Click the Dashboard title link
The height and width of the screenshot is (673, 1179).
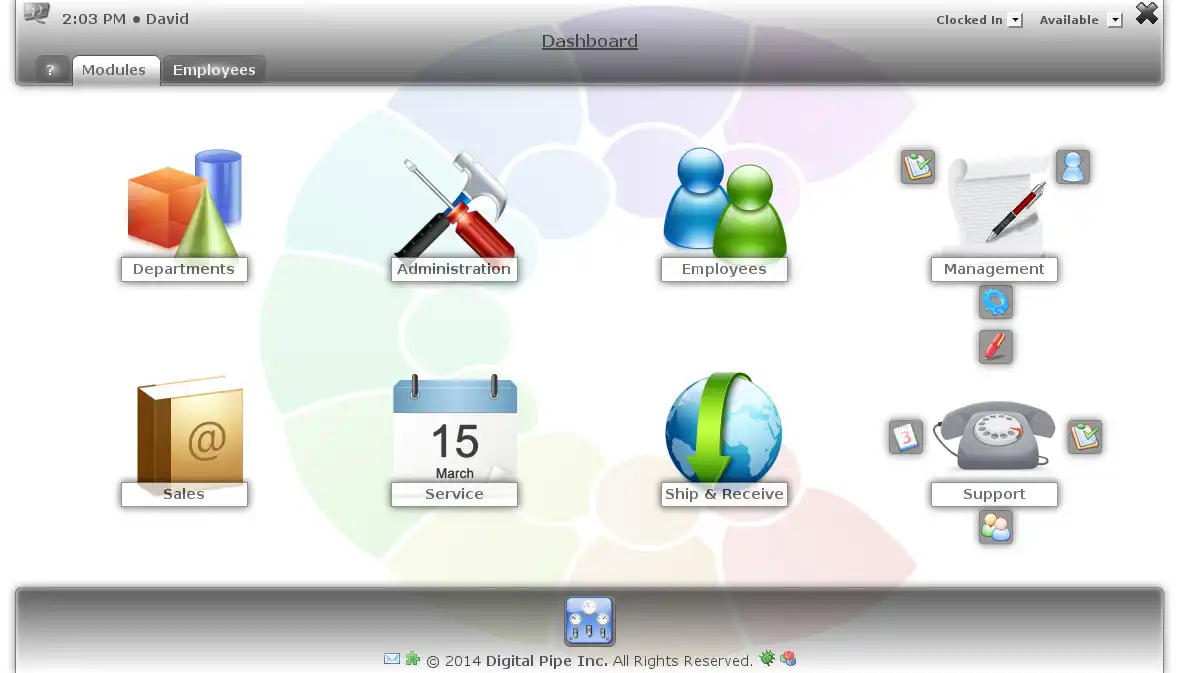[590, 41]
